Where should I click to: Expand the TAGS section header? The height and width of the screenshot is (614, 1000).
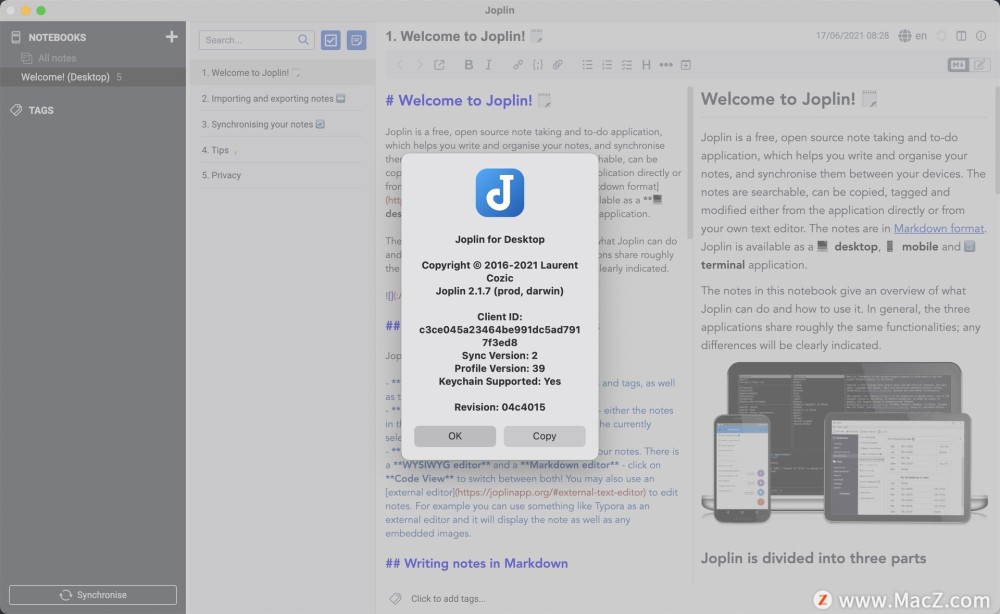click(41, 110)
